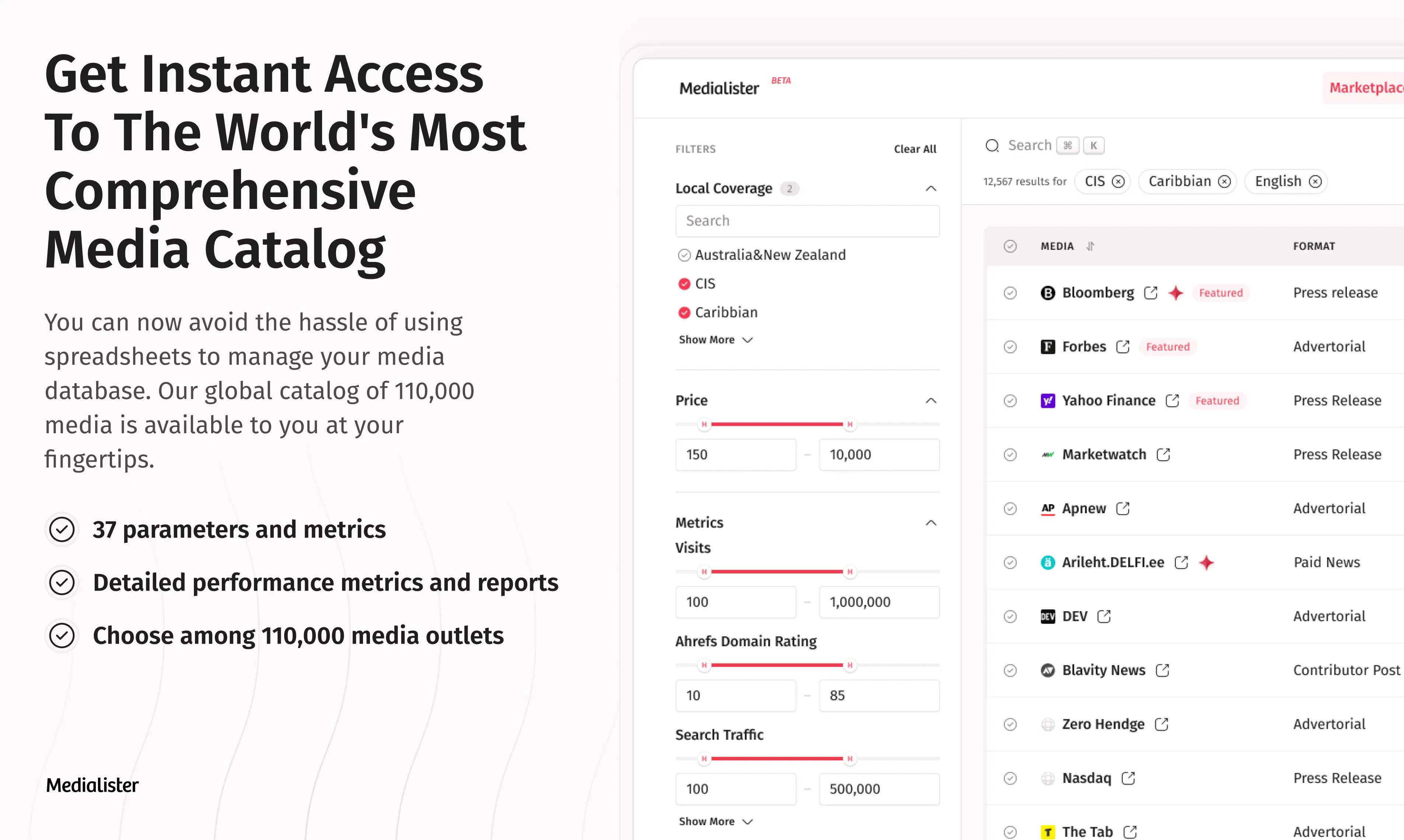This screenshot has width=1404, height=840.
Task: Remove the English filter chip
Action: [1315, 181]
